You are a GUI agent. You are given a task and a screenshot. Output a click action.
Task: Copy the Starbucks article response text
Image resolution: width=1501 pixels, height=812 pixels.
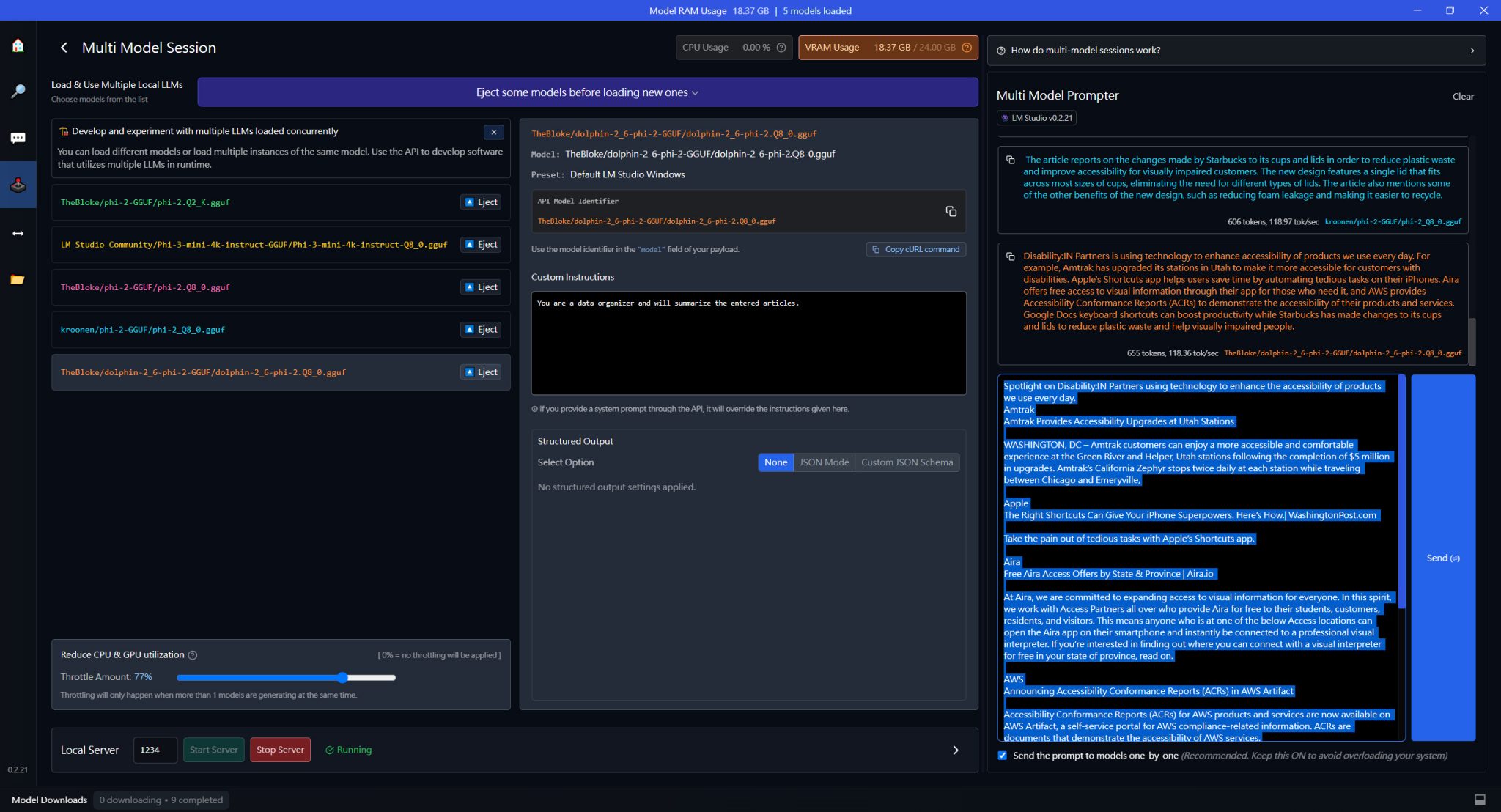(1010, 160)
